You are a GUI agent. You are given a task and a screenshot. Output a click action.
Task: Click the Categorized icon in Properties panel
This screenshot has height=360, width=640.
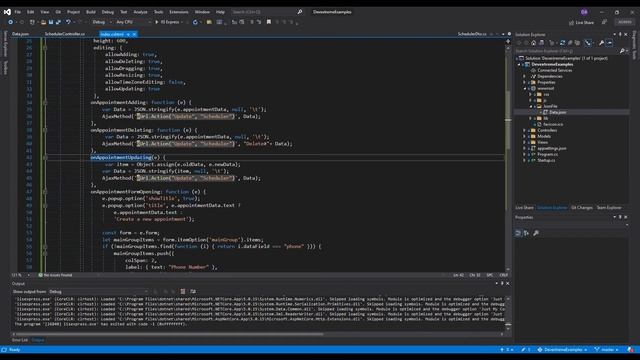[x=518, y=233]
